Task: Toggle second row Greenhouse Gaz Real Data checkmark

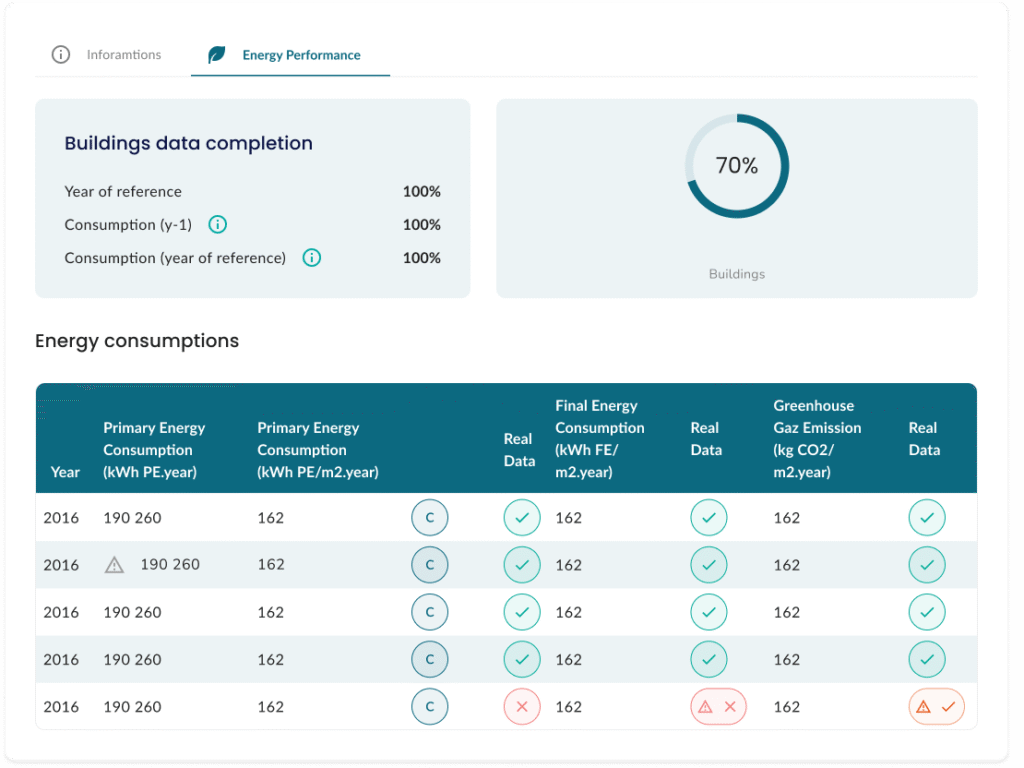Action: pos(927,565)
